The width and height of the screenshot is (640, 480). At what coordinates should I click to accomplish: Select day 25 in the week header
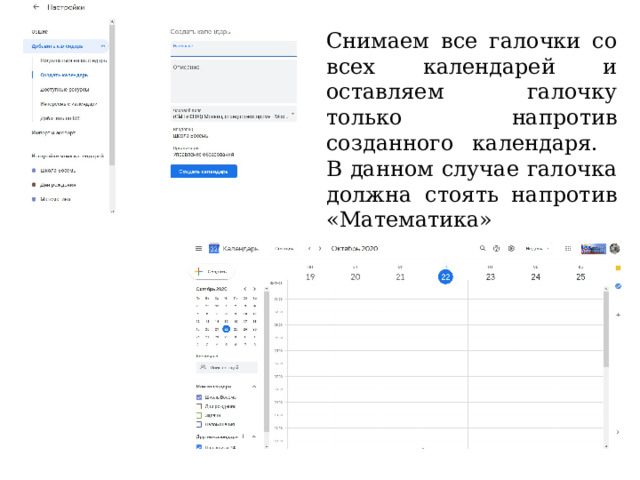click(581, 277)
